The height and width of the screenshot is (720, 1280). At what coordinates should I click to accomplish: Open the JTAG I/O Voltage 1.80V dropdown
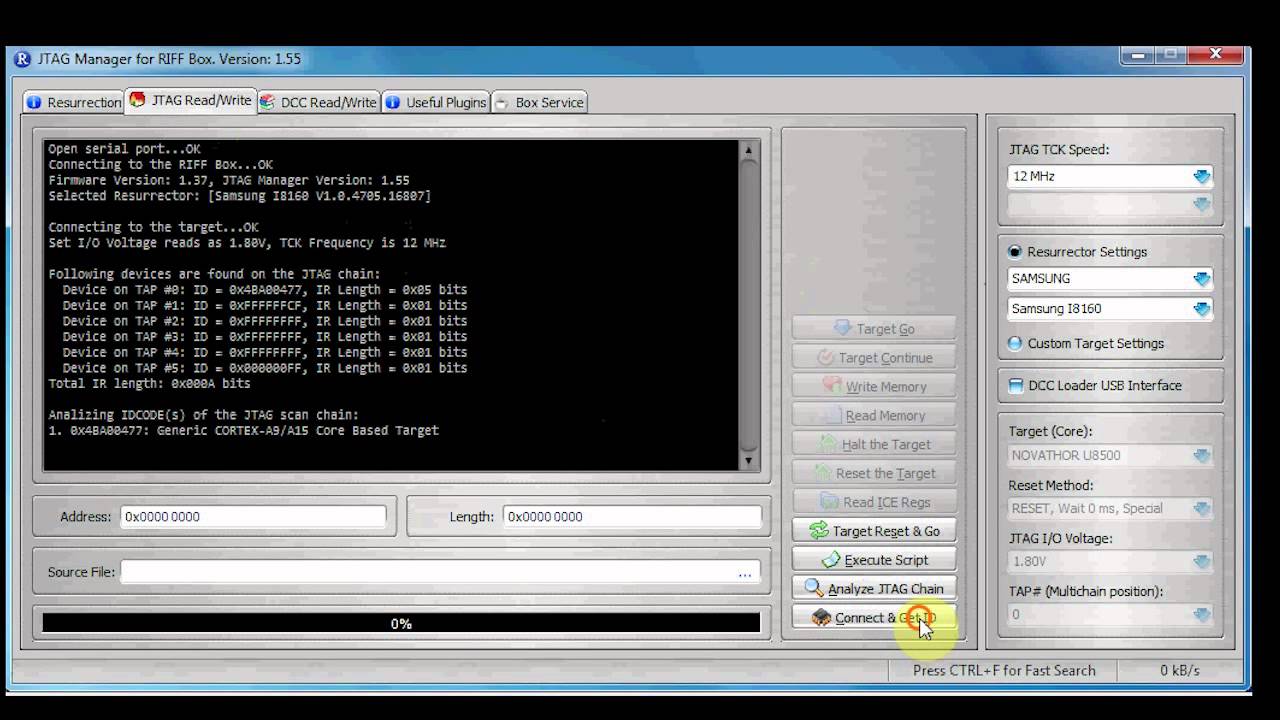[1202, 562]
